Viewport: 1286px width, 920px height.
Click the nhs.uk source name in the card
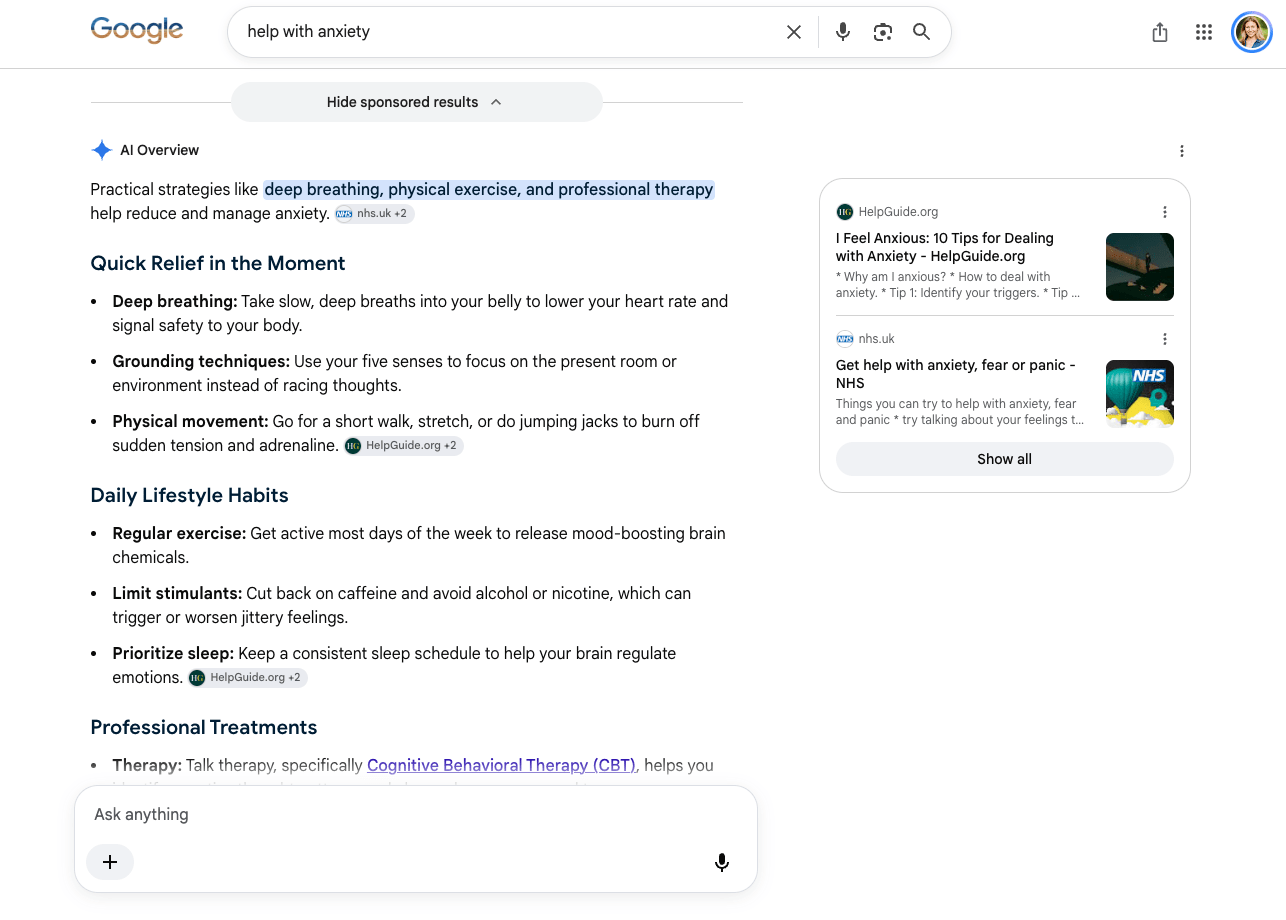pyautogui.click(x=877, y=339)
